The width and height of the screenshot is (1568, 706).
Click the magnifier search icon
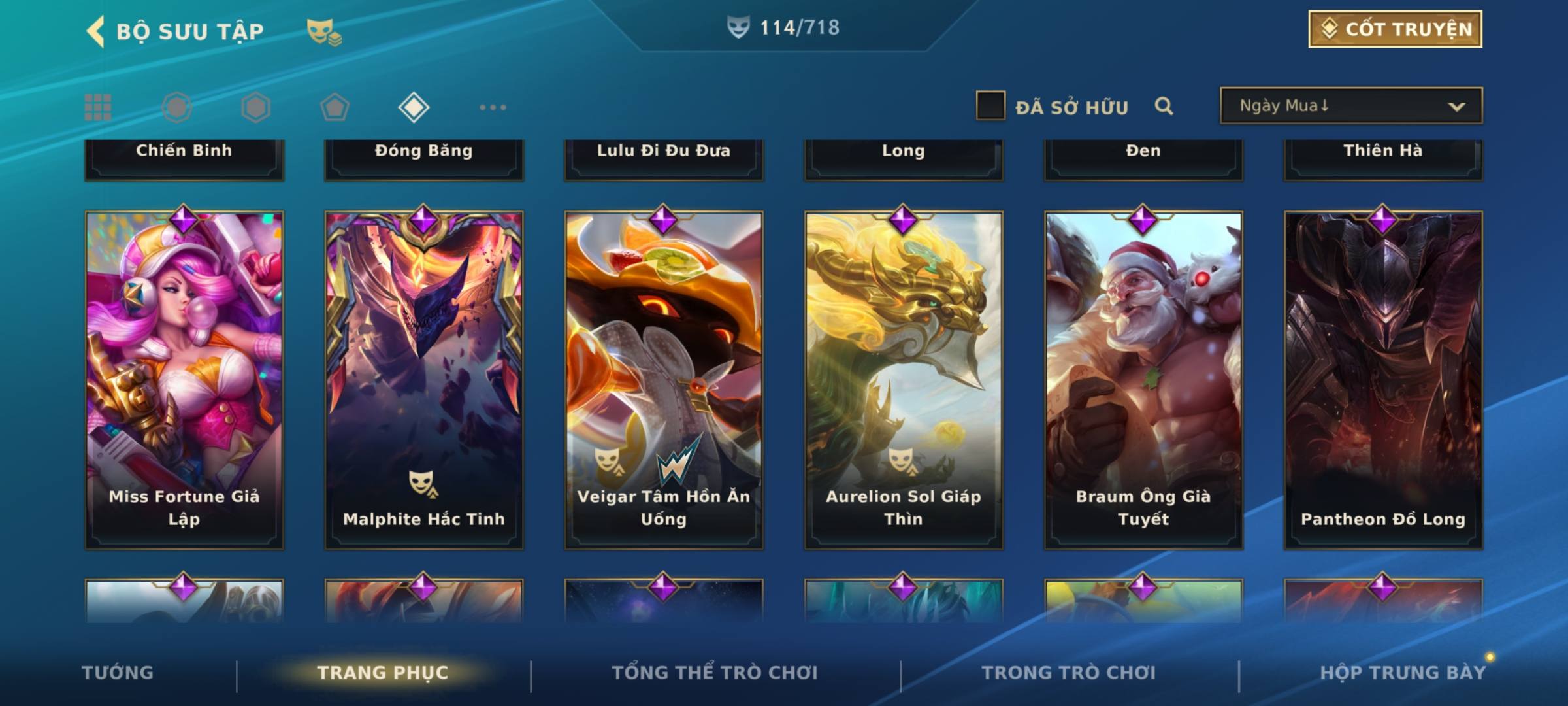click(1164, 106)
